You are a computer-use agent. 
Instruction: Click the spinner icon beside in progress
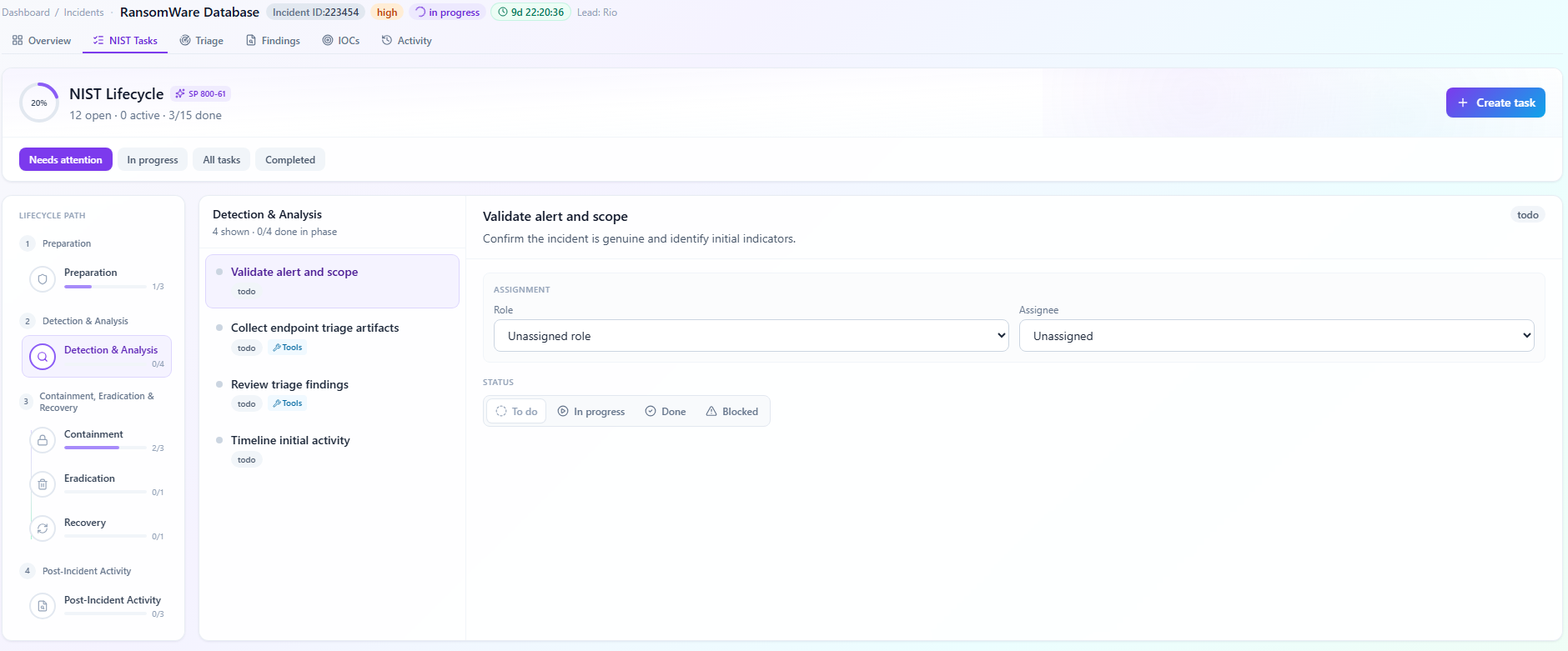(420, 13)
